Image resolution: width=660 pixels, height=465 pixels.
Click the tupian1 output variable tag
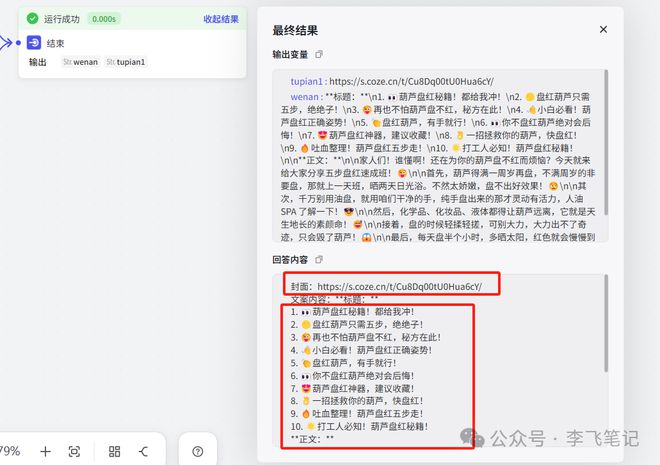coord(126,62)
